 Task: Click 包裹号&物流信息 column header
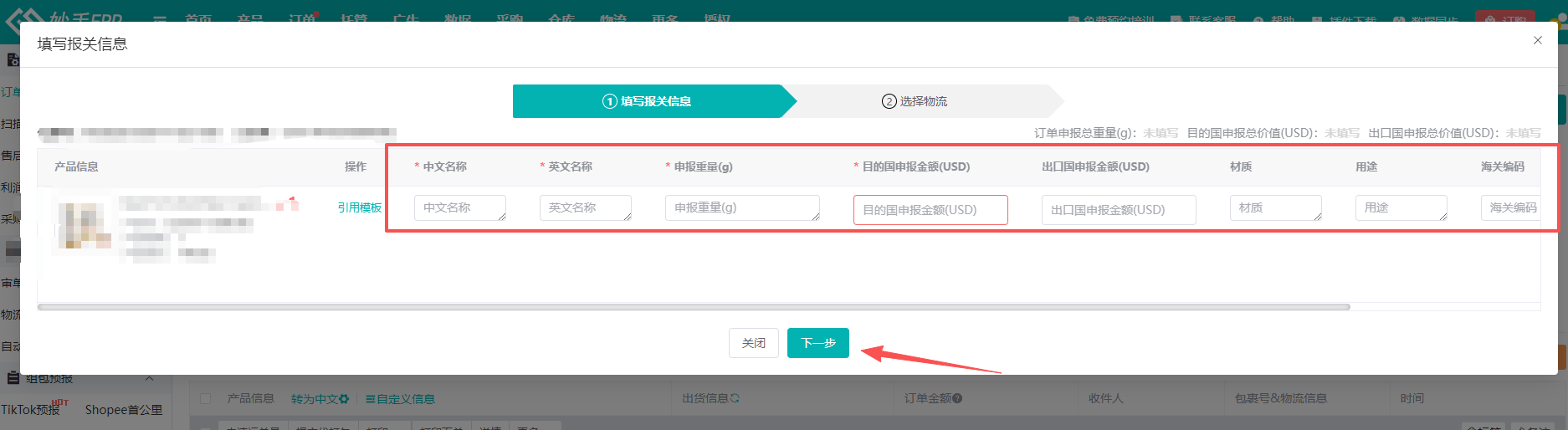coord(1281,398)
